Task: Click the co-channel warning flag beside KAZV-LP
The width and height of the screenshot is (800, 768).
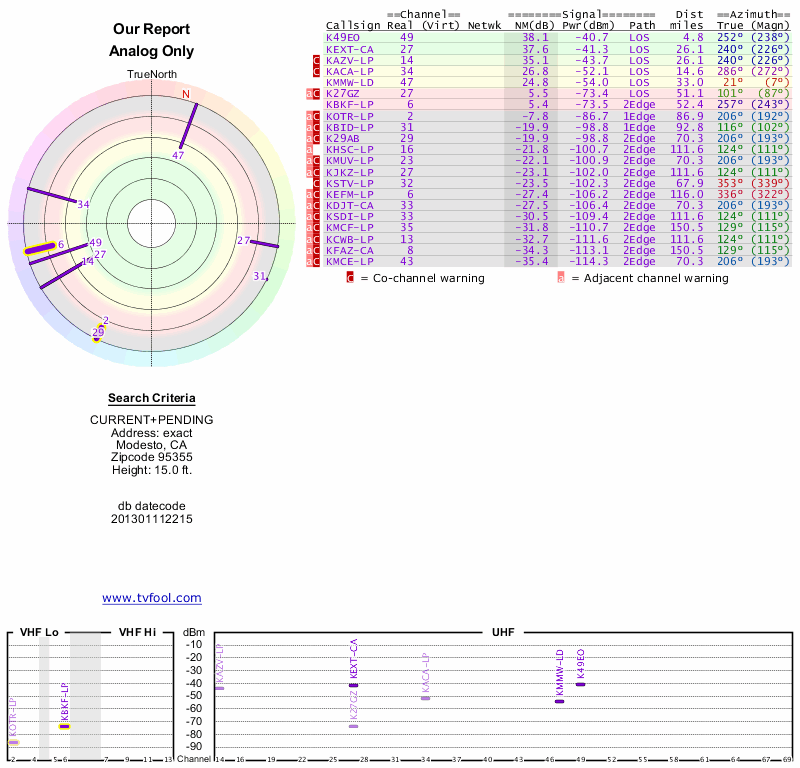Action: tap(316, 60)
